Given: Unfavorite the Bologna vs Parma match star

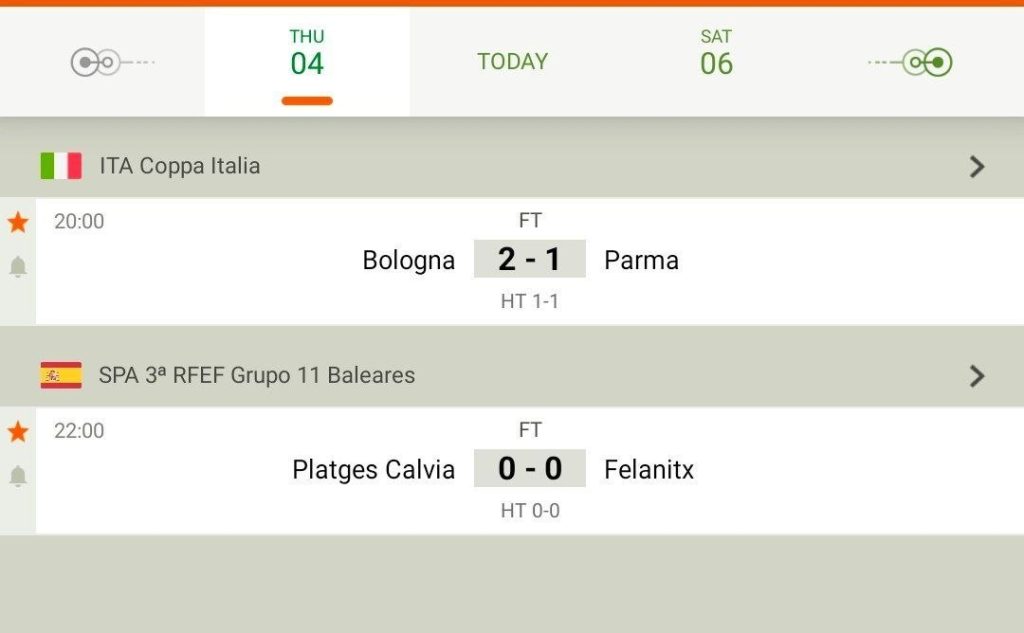Looking at the screenshot, I should [18, 222].
